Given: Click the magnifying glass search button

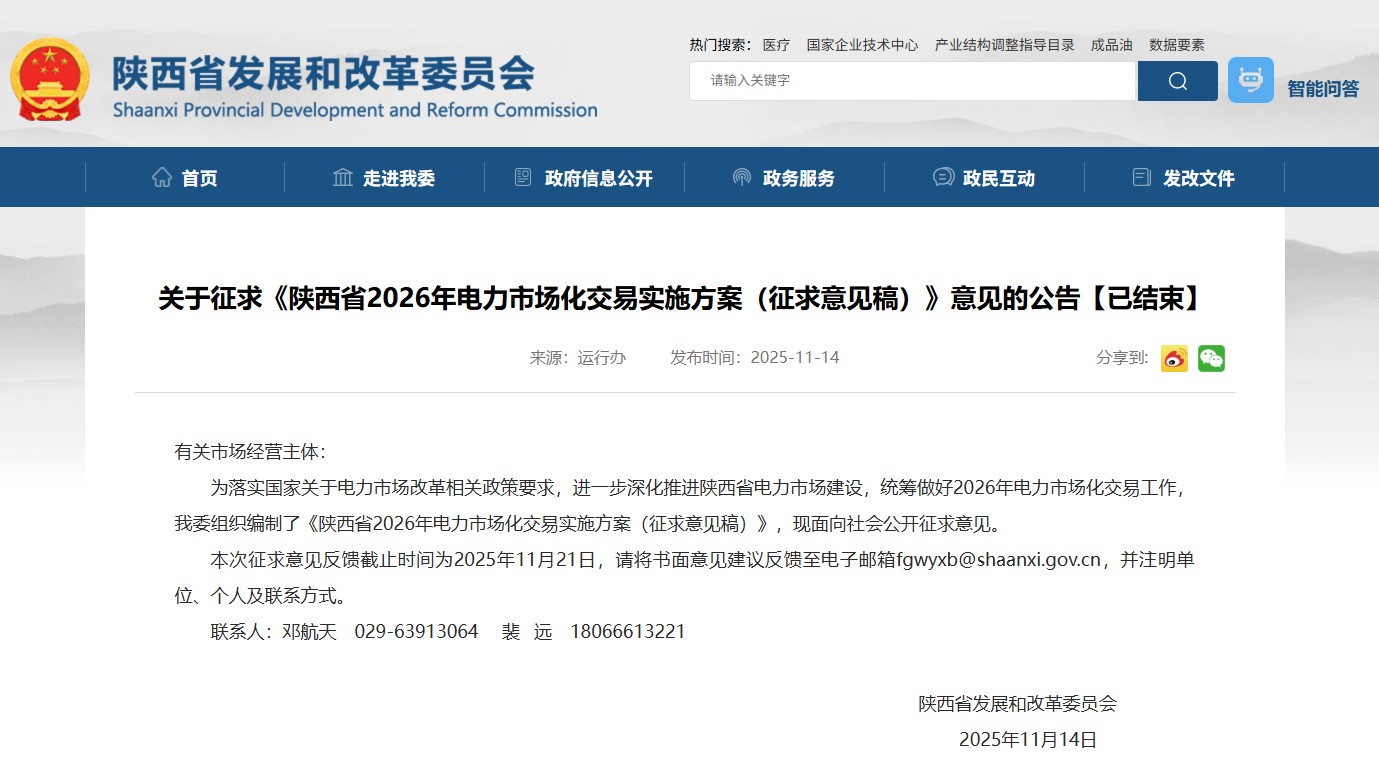Looking at the screenshot, I should point(1177,81).
